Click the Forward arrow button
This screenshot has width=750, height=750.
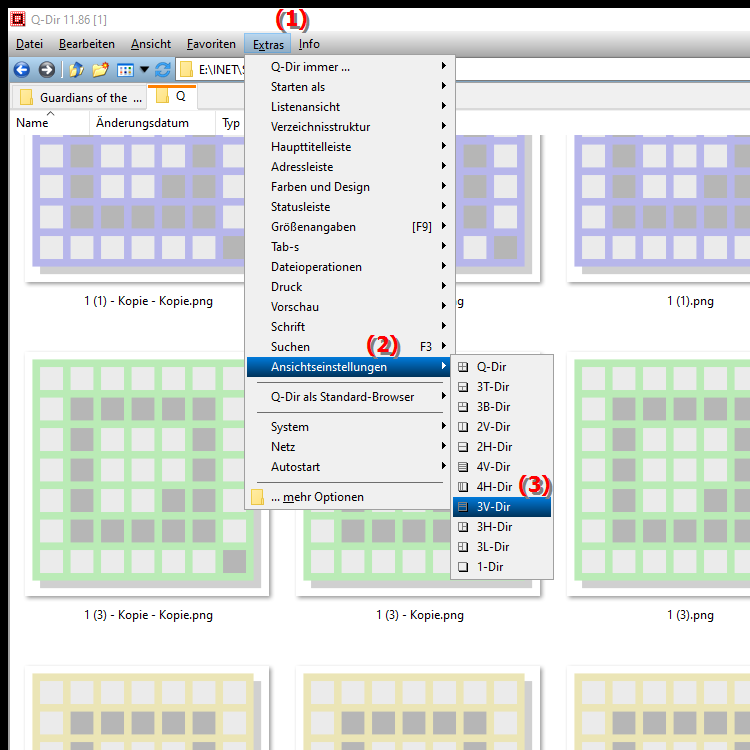pos(46,70)
